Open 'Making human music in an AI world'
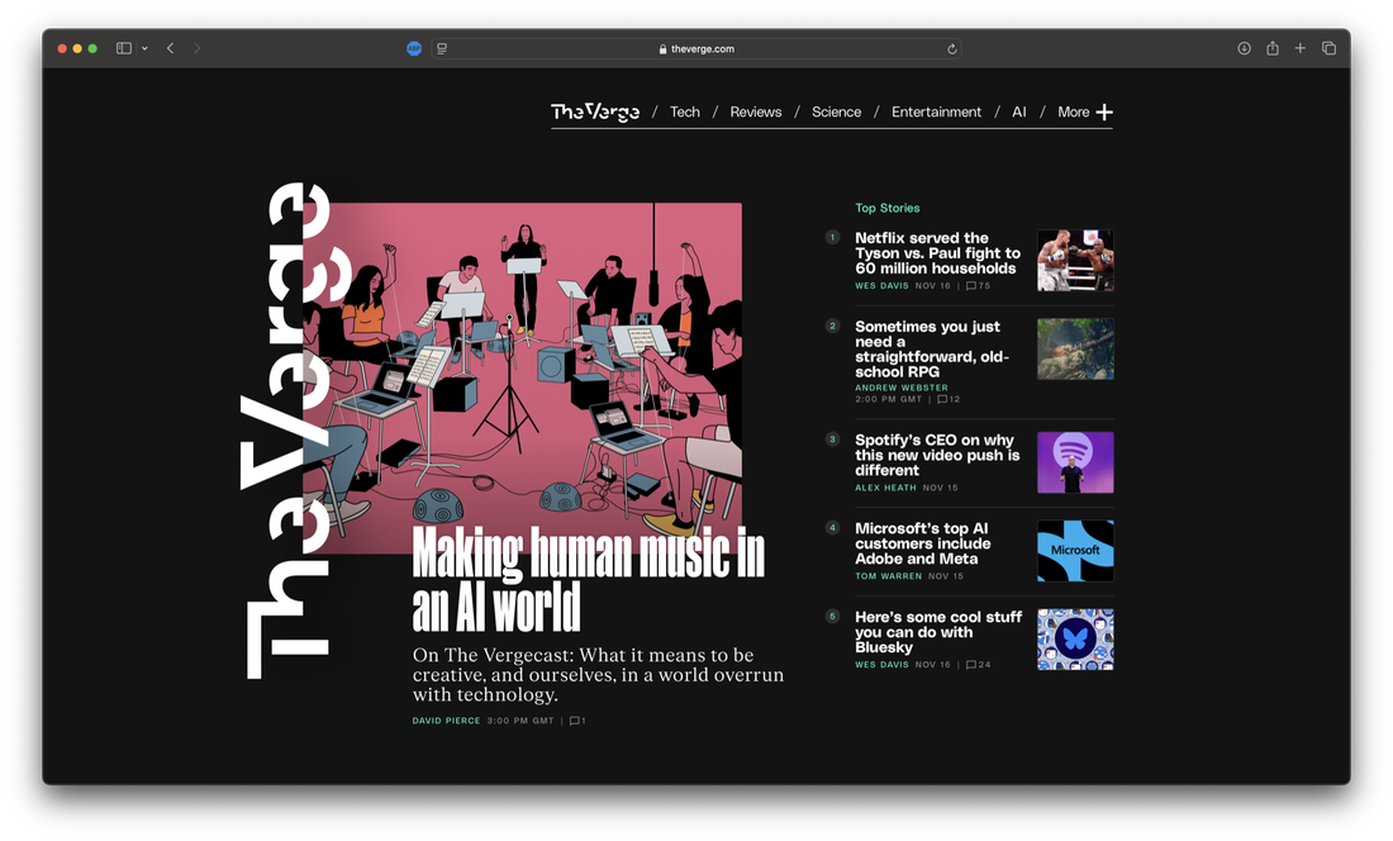Viewport: 1393px width, 841px height. pyautogui.click(x=588, y=579)
